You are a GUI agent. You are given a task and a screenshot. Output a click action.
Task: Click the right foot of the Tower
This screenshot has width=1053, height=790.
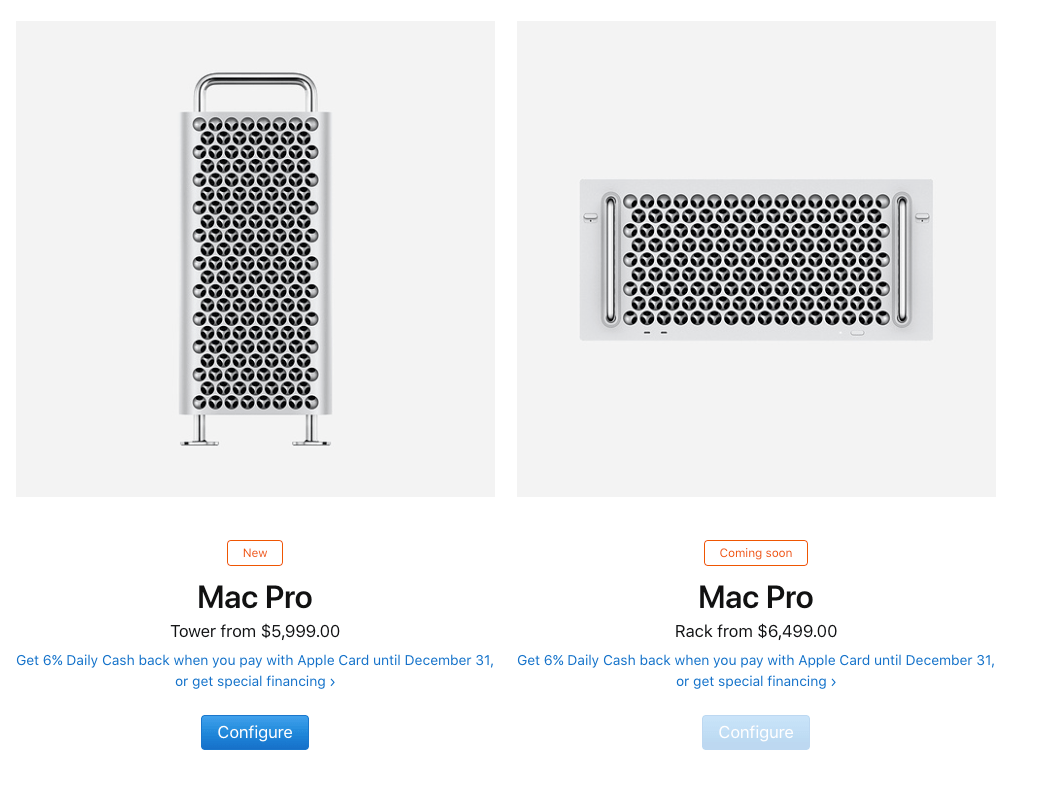pos(311,431)
